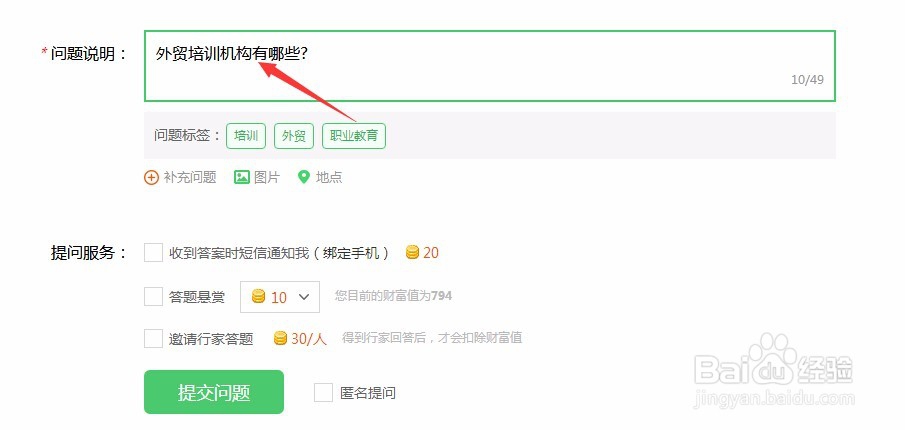Open the reward amount dropdown showing 10
This screenshot has height=430, width=905.
tap(280, 297)
